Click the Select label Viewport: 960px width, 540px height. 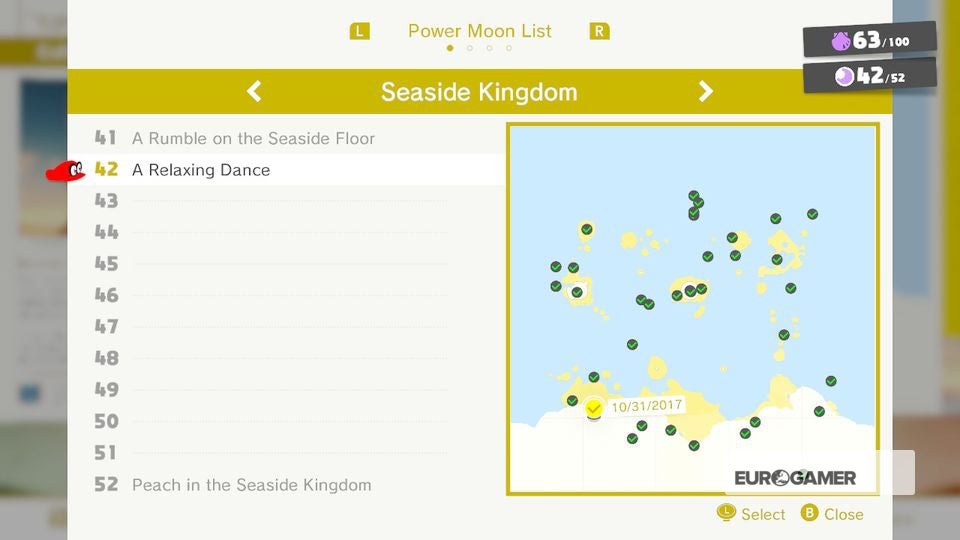point(763,514)
